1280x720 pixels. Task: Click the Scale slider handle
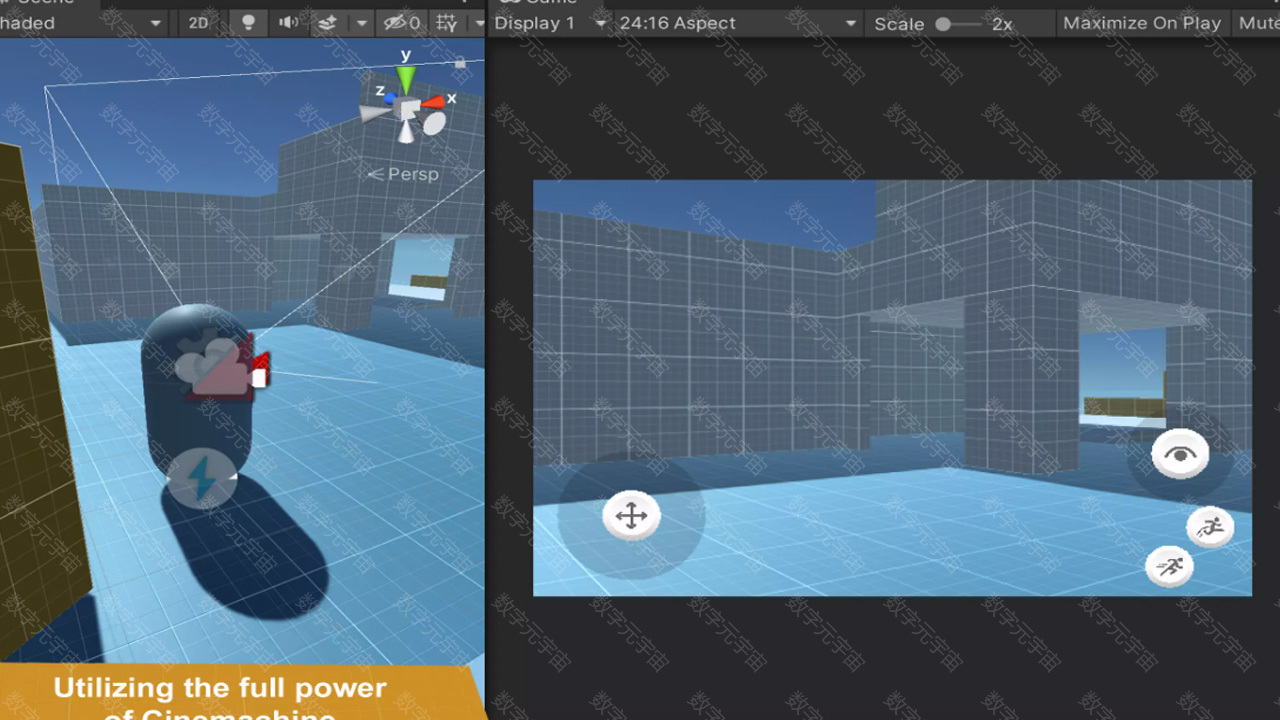[943, 24]
